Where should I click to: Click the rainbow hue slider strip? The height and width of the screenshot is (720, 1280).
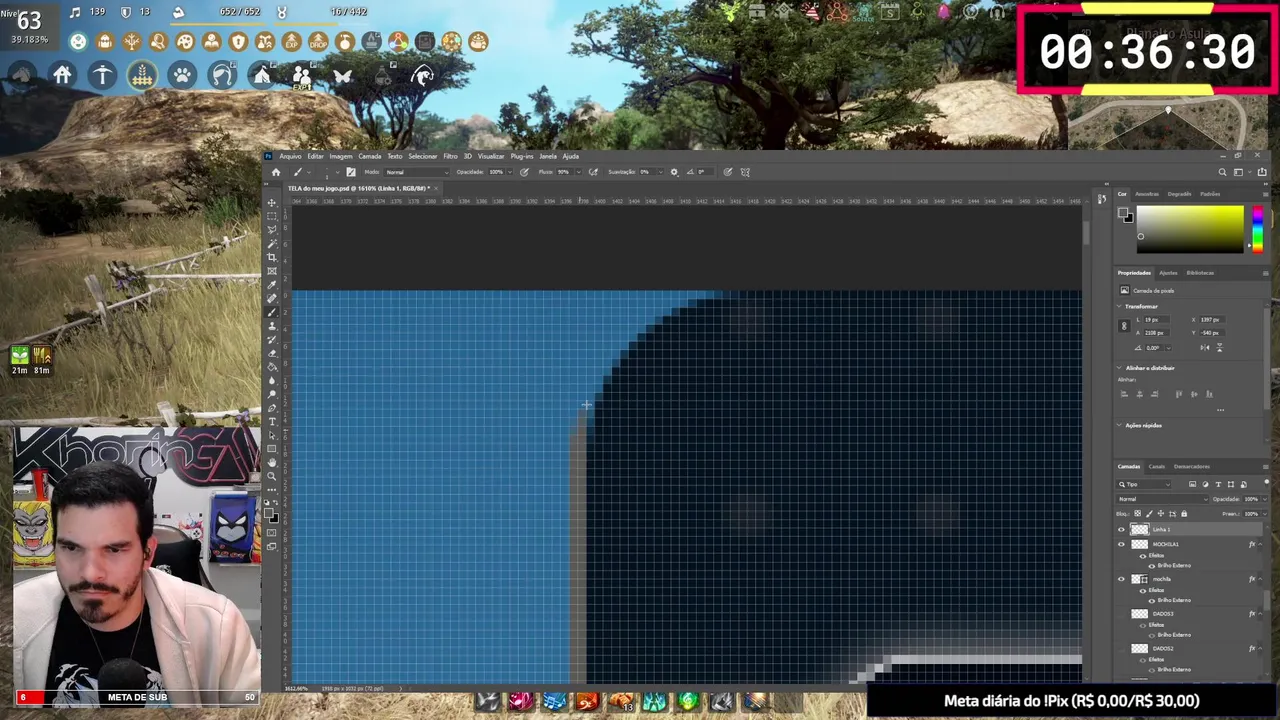coord(1258,229)
